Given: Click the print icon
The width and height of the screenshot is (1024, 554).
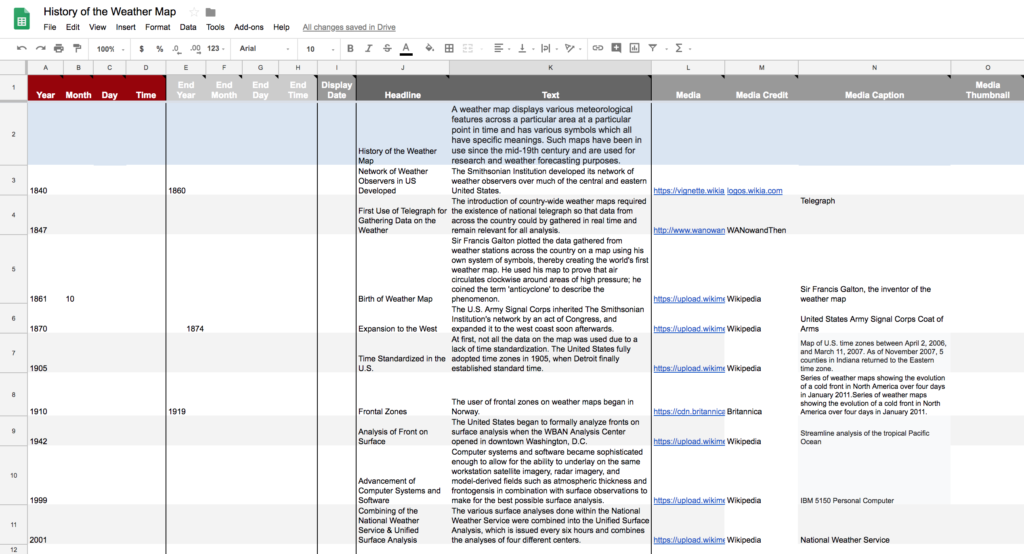Looking at the screenshot, I should [x=59, y=48].
